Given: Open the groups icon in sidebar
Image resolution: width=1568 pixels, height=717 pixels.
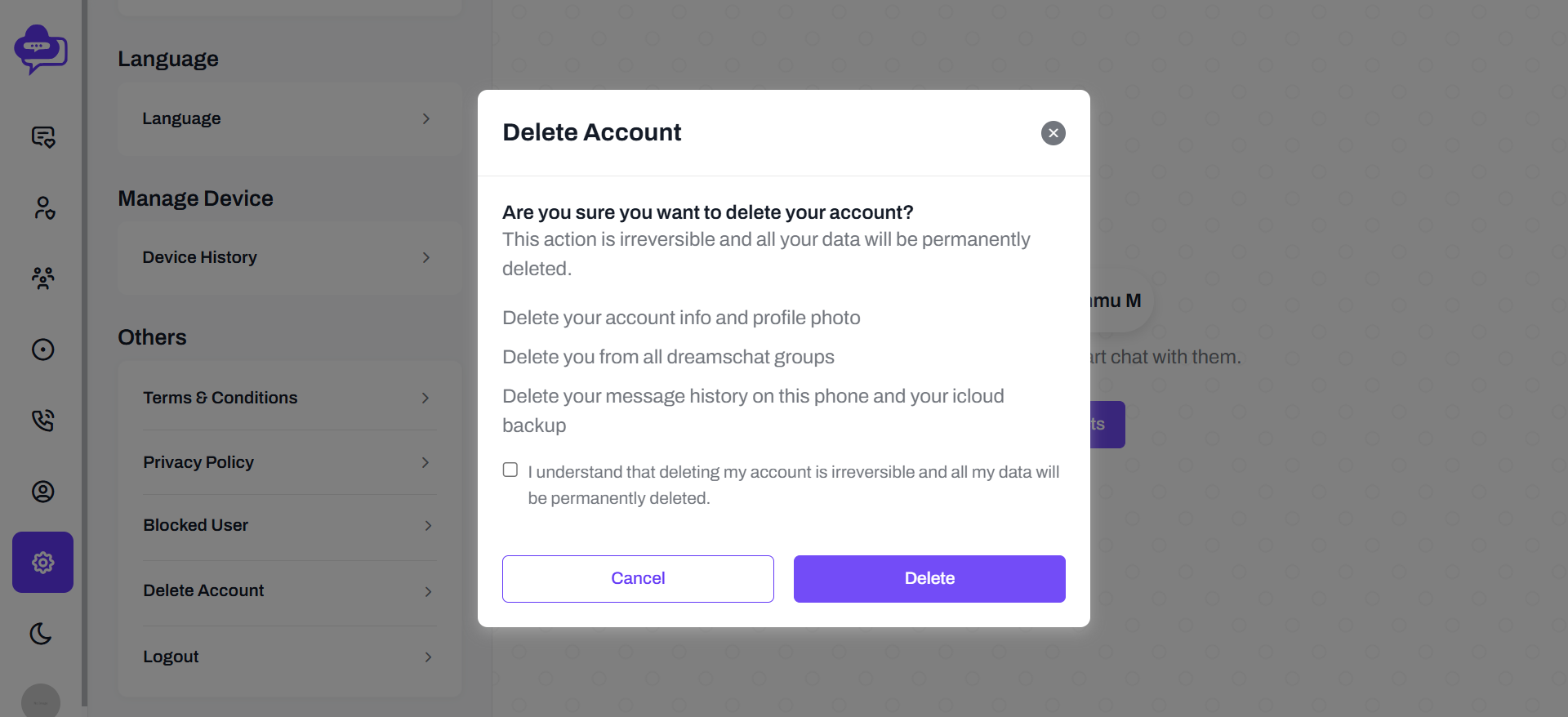Looking at the screenshot, I should coord(42,278).
